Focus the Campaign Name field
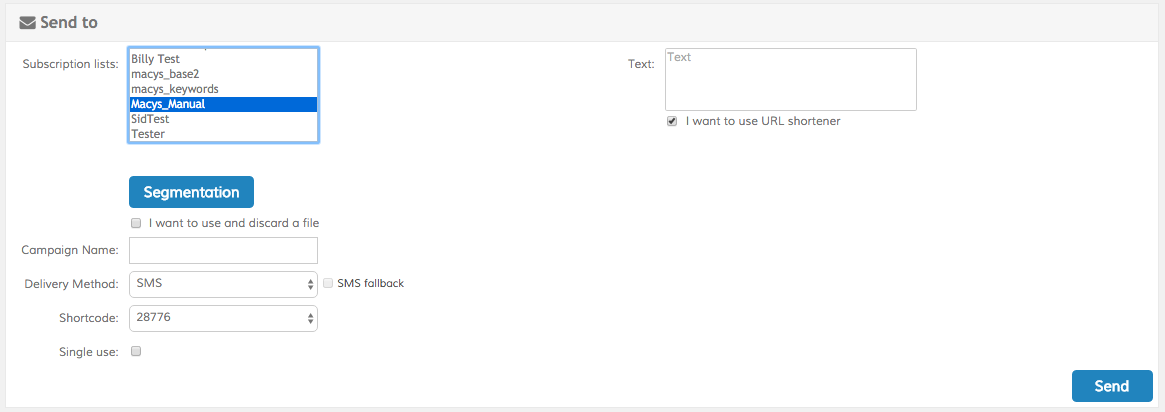The height and width of the screenshot is (412, 1165). (x=223, y=250)
